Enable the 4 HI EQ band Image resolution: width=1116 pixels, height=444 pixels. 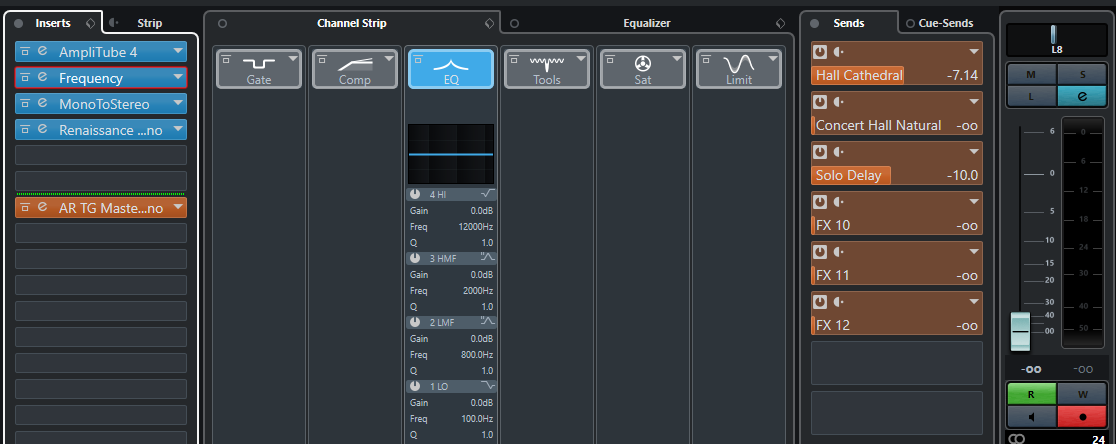point(415,194)
